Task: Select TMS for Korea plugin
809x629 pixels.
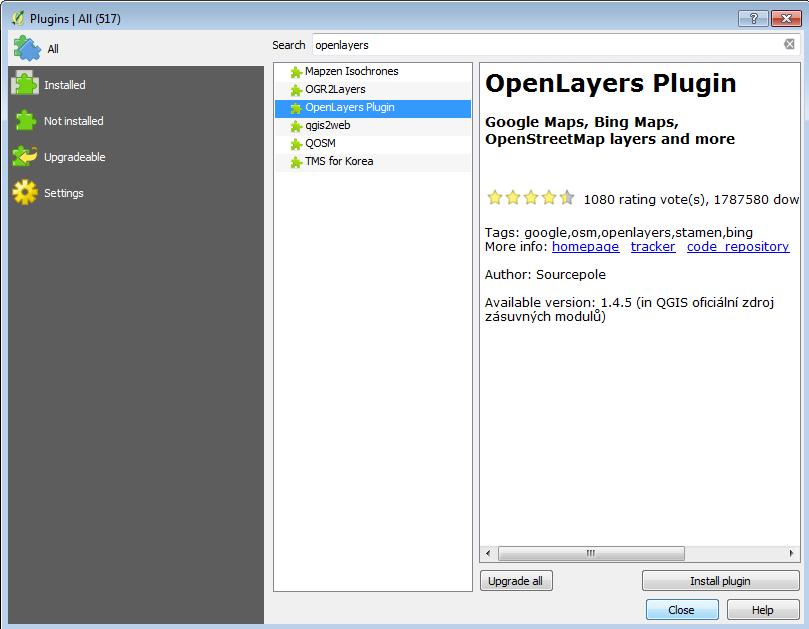Action: coord(373,162)
